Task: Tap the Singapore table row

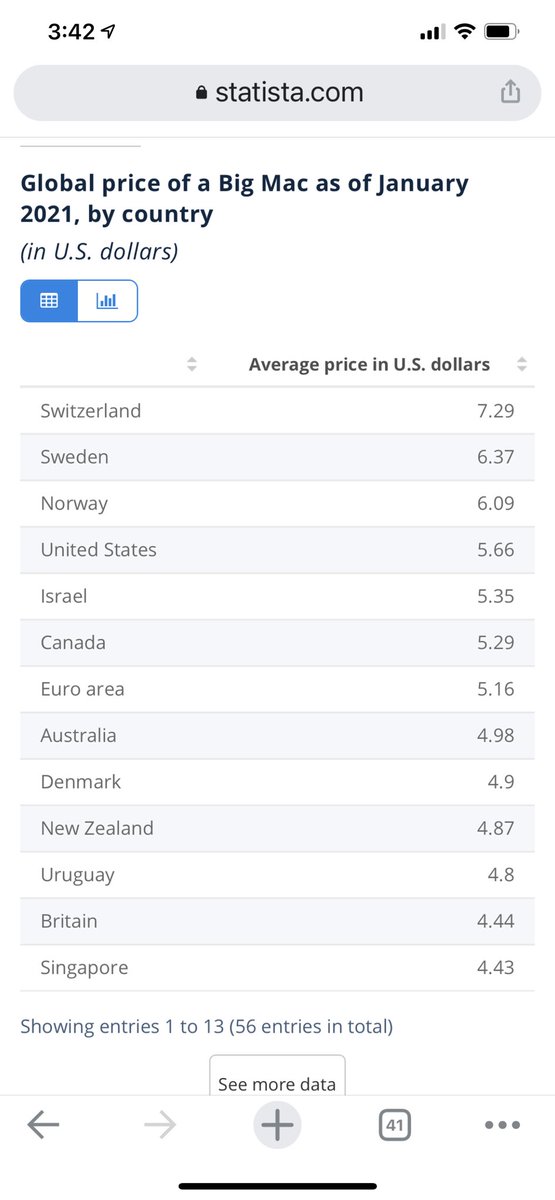Action: point(277,967)
